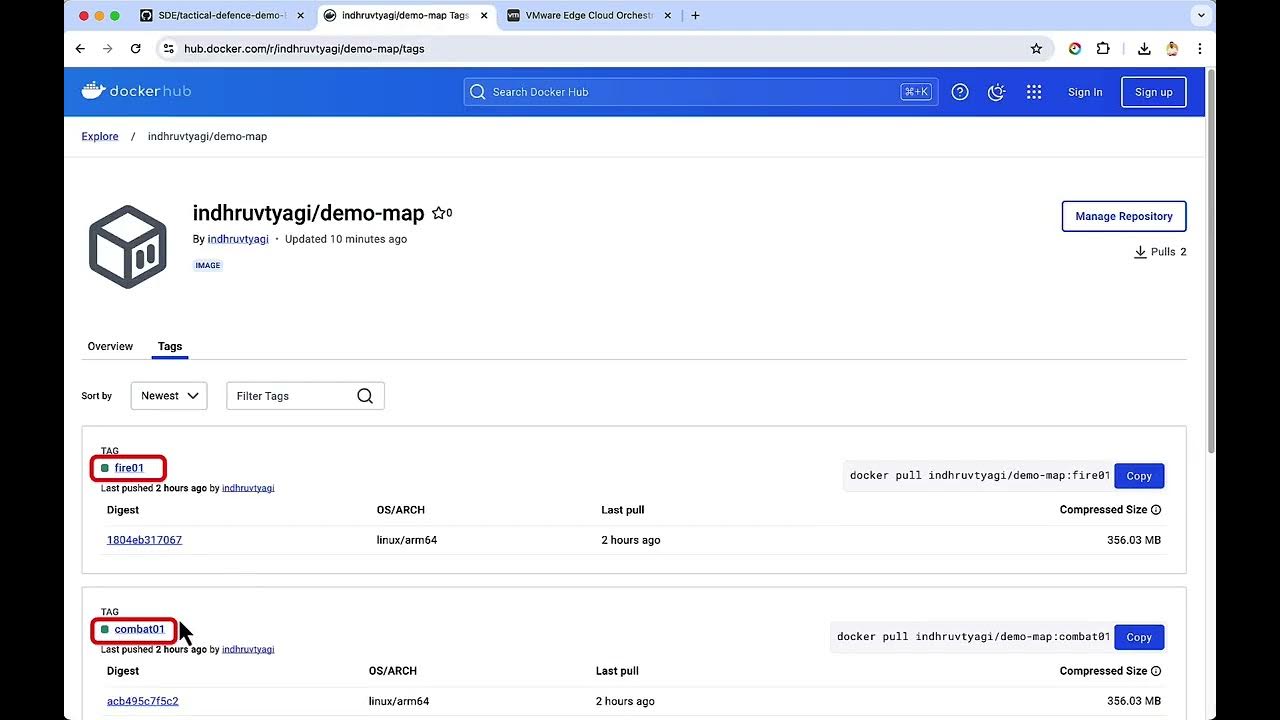
Task: Click the Filter Tags input field
Action: pos(290,396)
